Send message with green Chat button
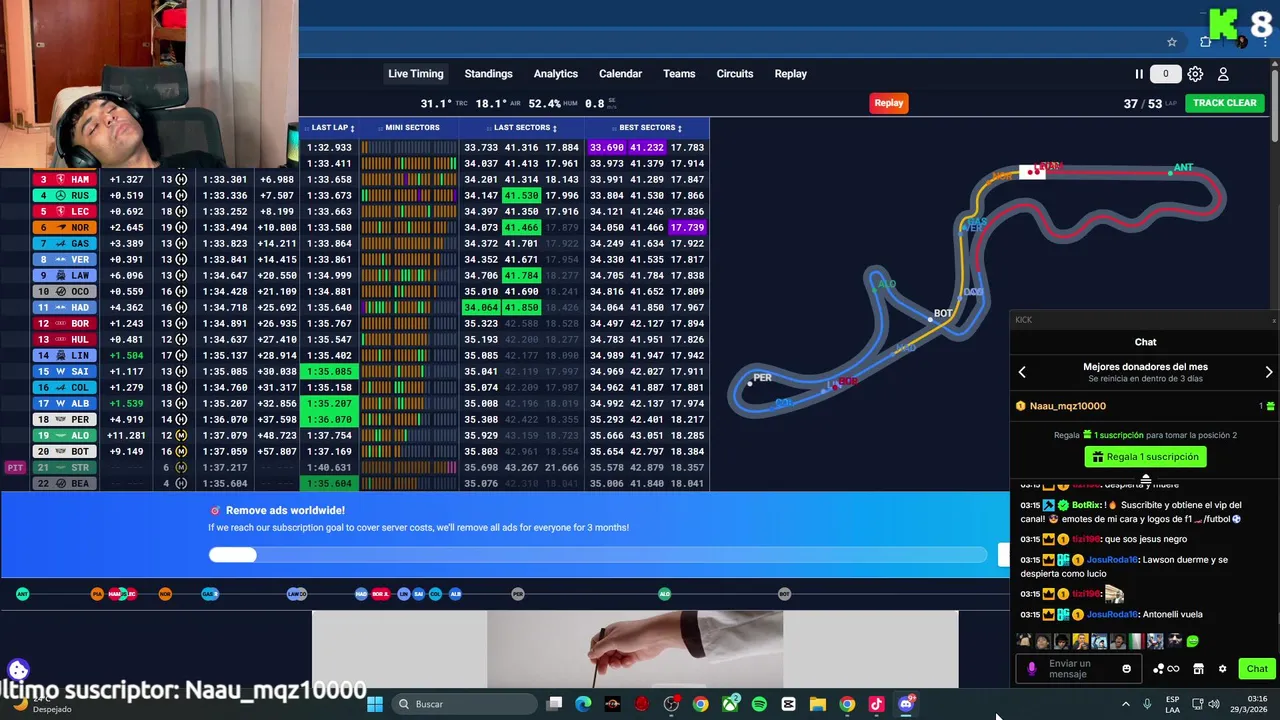 tap(1257, 669)
